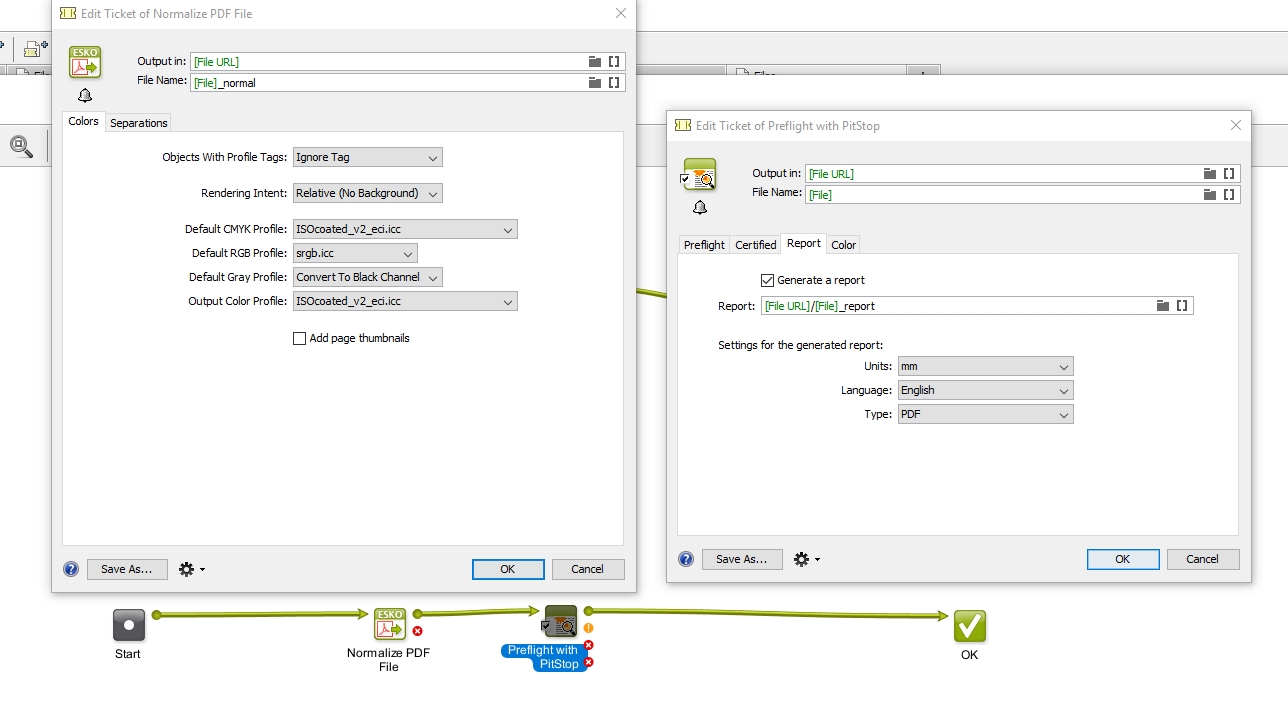Insert SmartName in Preflight Output in field

1229,174
